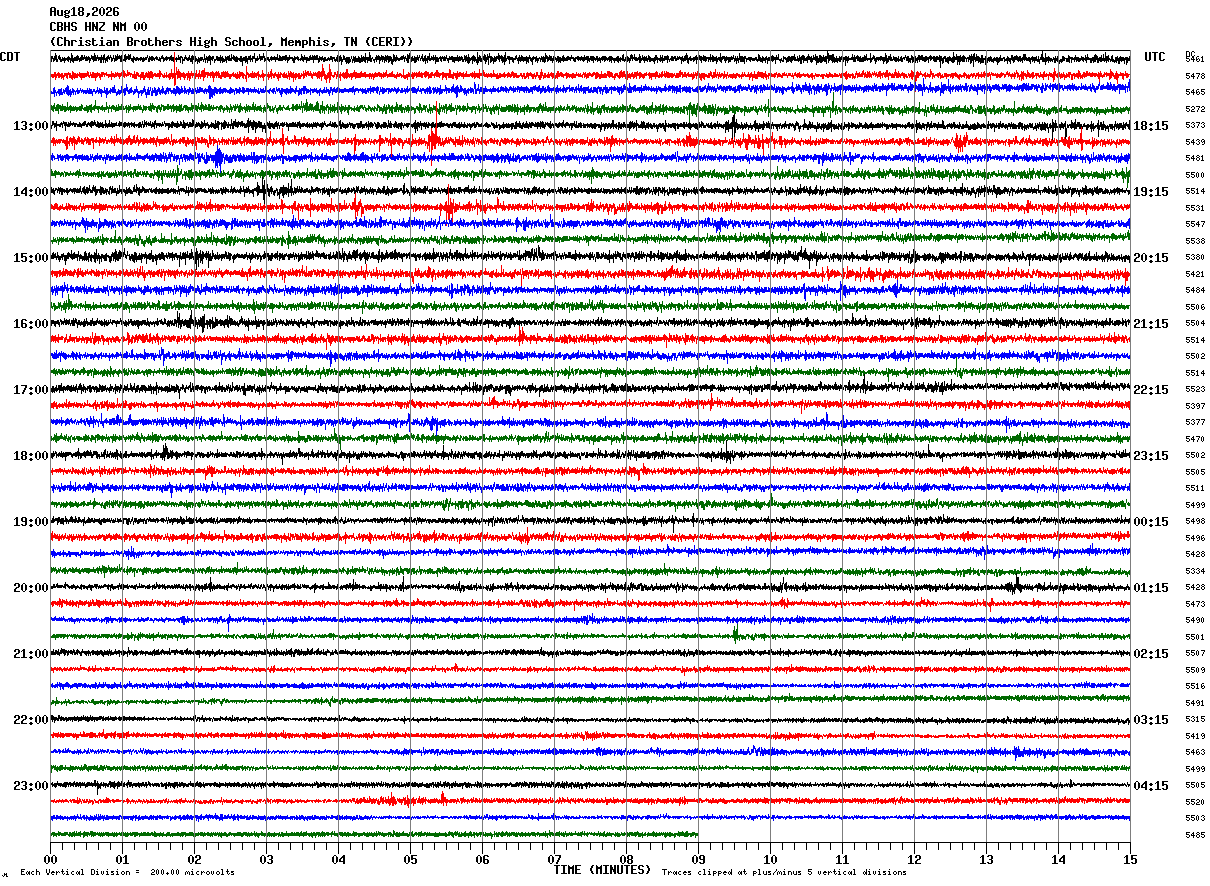1210x886 pixels.
Task: Click the '01:15' UTC time label
Action: click(x=1150, y=588)
